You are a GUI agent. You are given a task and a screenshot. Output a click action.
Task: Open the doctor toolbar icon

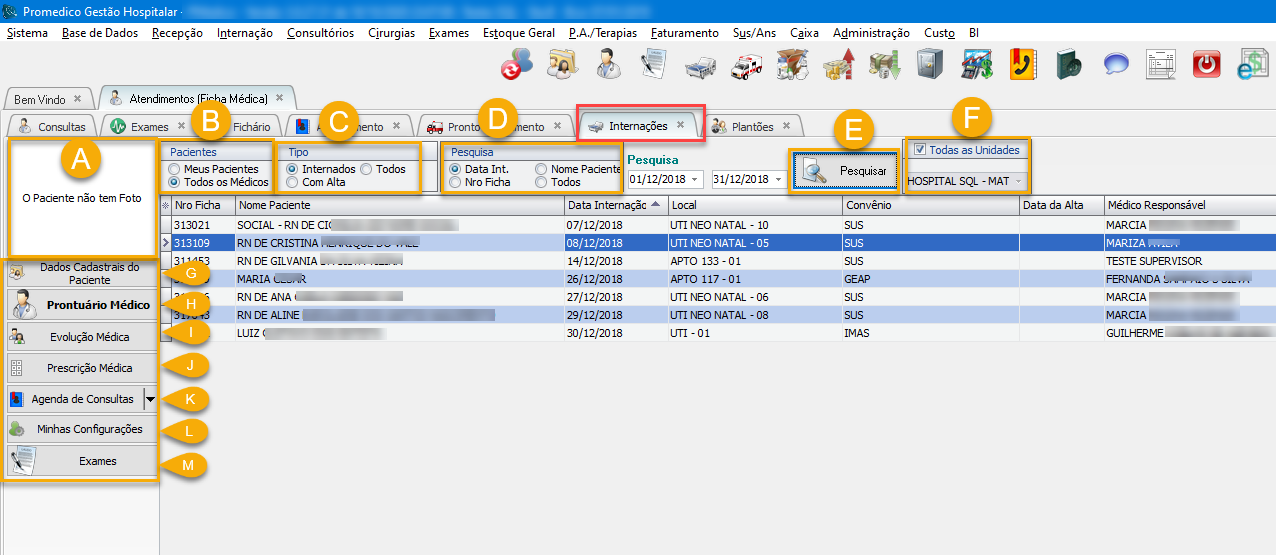608,65
